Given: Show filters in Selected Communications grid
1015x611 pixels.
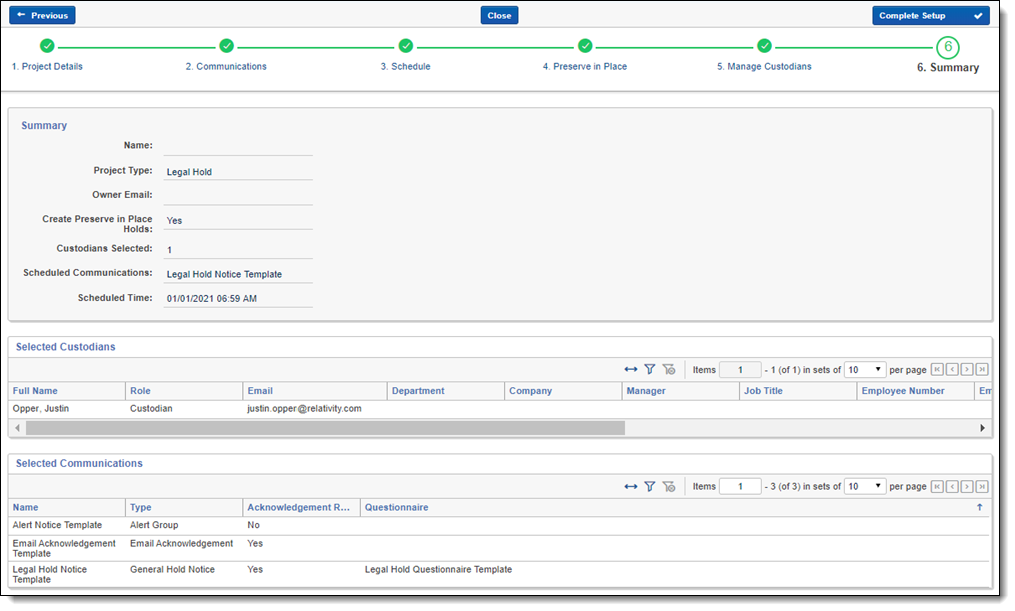Looking at the screenshot, I should pyautogui.click(x=649, y=486).
